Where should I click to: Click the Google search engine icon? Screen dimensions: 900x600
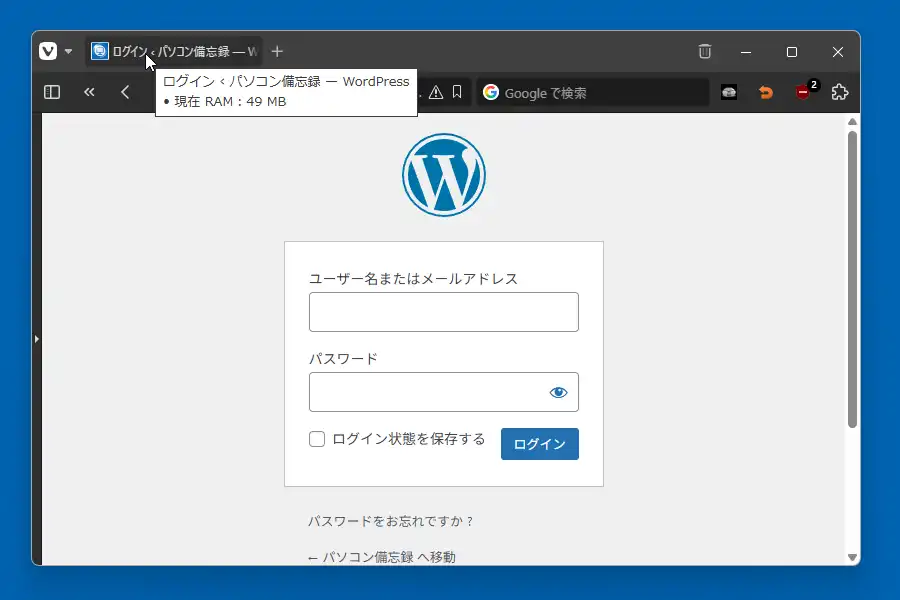(x=491, y=92)
